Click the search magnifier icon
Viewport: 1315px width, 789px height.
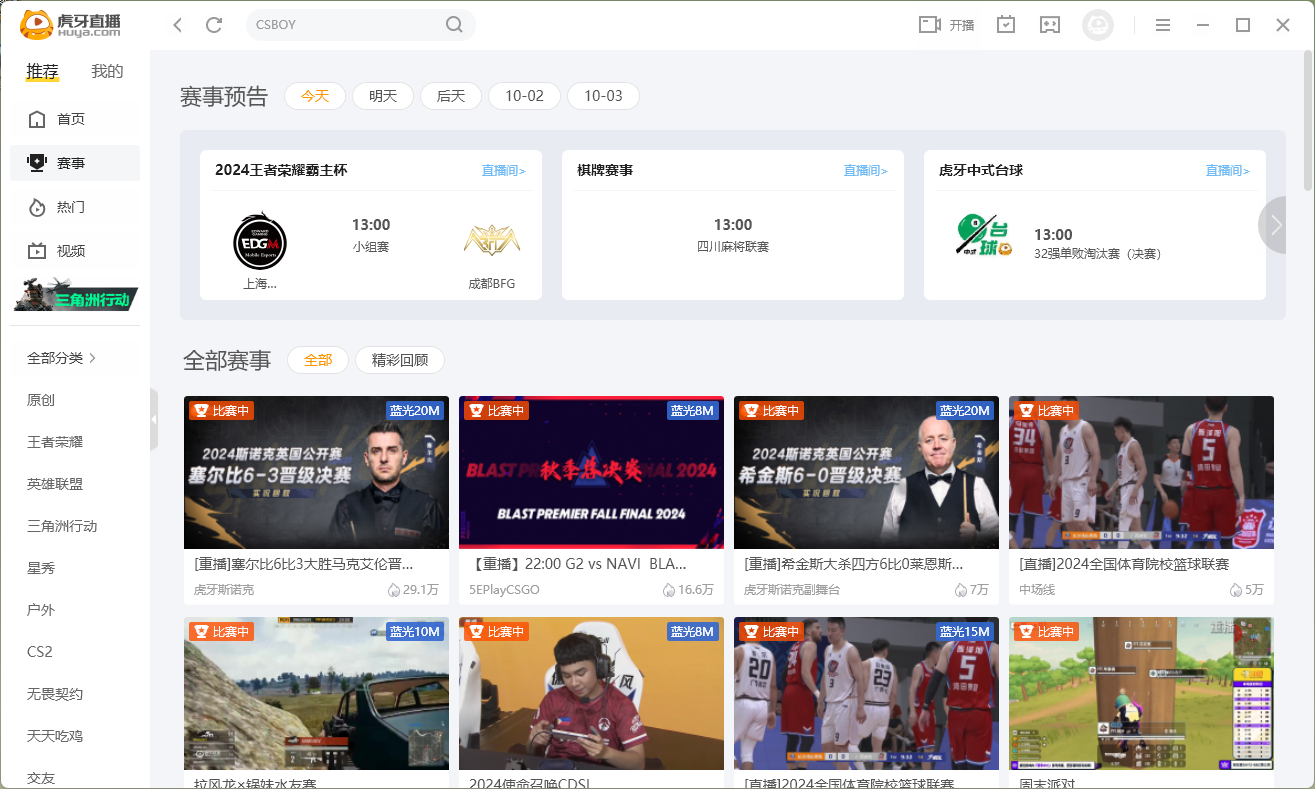(454, 25)
